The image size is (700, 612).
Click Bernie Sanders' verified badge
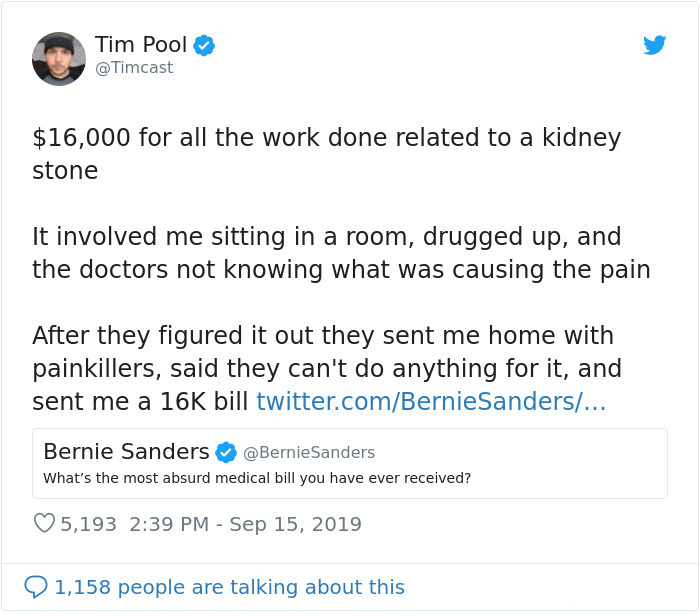(x=226, y=452)
